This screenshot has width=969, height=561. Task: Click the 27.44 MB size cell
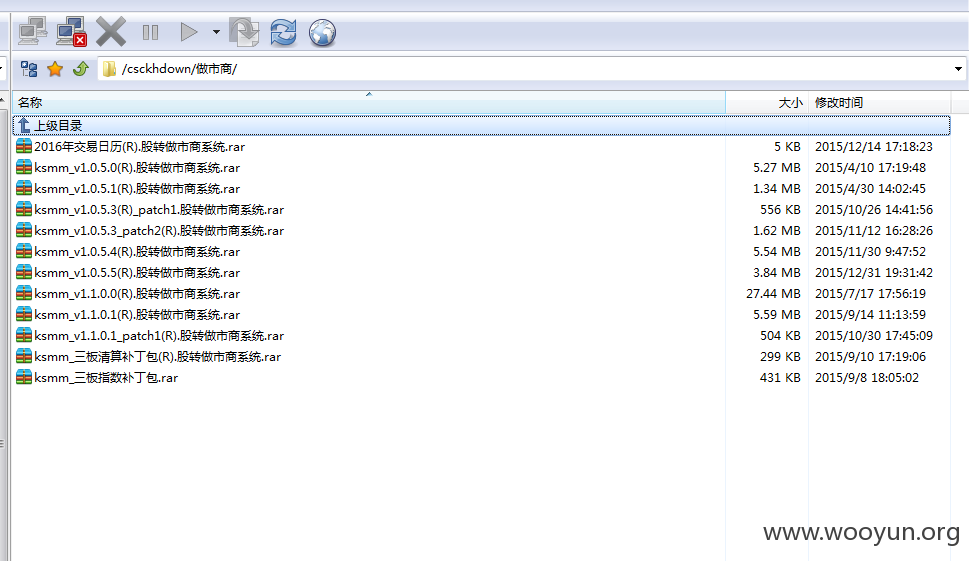click(x=773, y=294)
